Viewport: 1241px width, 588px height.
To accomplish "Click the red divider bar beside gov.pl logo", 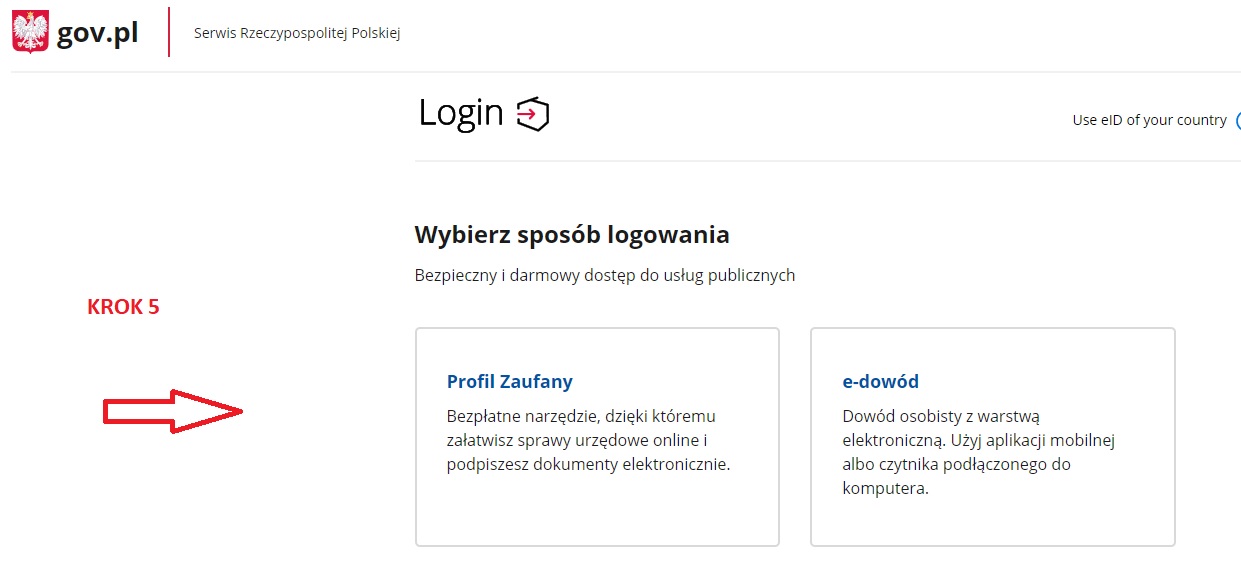I will click(167, 31).
